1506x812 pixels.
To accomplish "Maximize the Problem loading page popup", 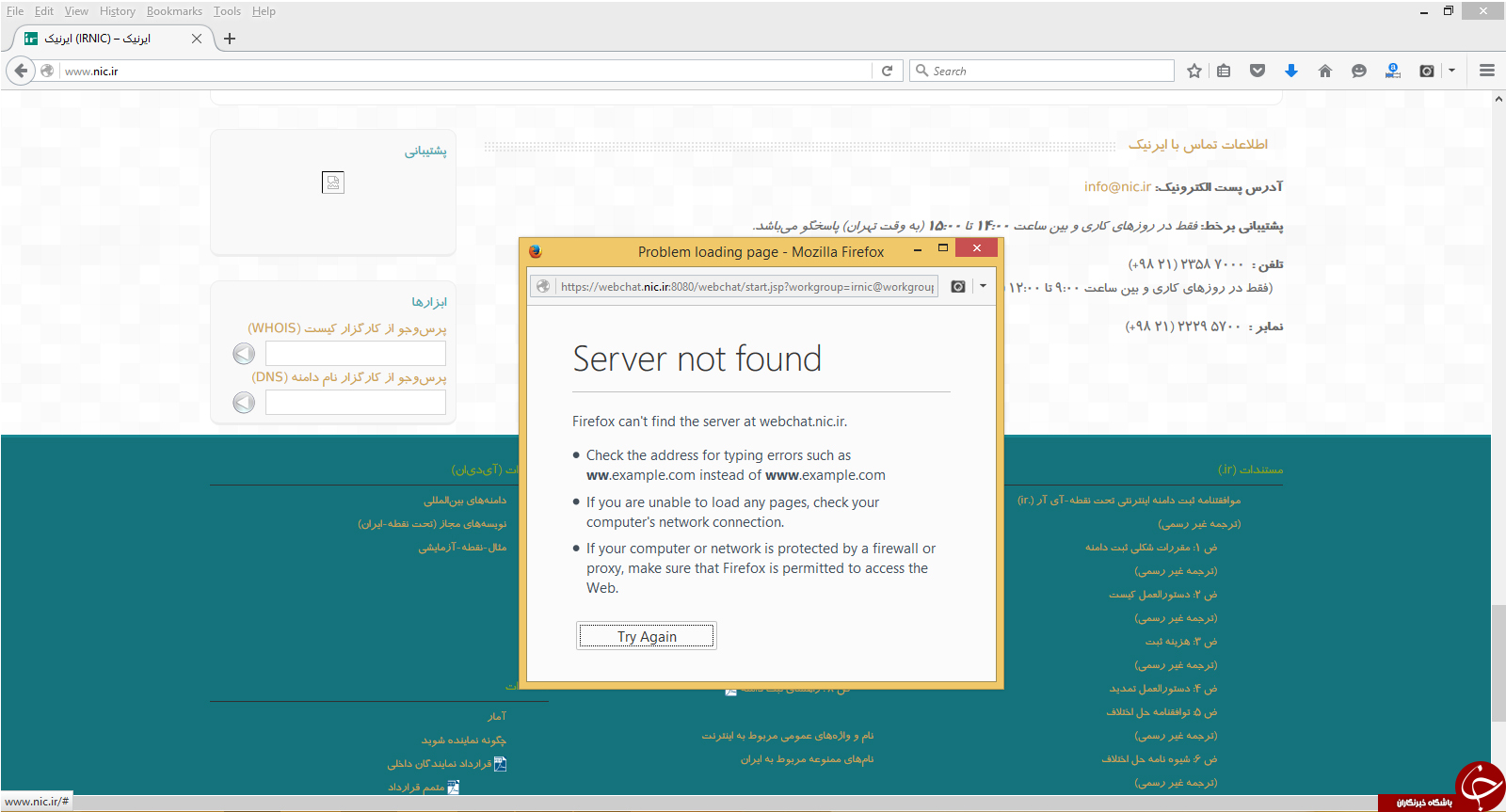I will [943, 248].
